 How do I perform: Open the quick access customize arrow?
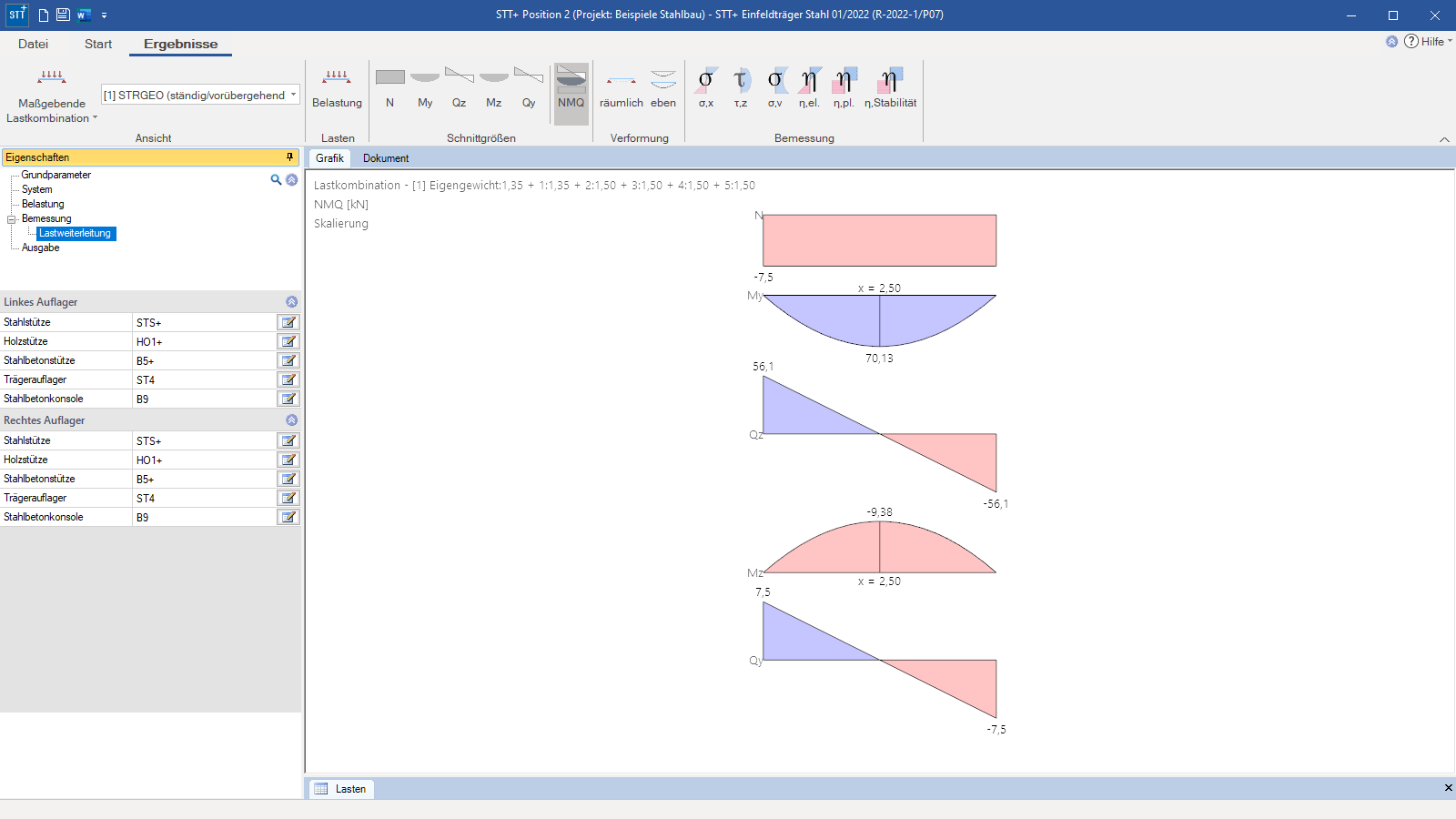(x=104, y=15)
